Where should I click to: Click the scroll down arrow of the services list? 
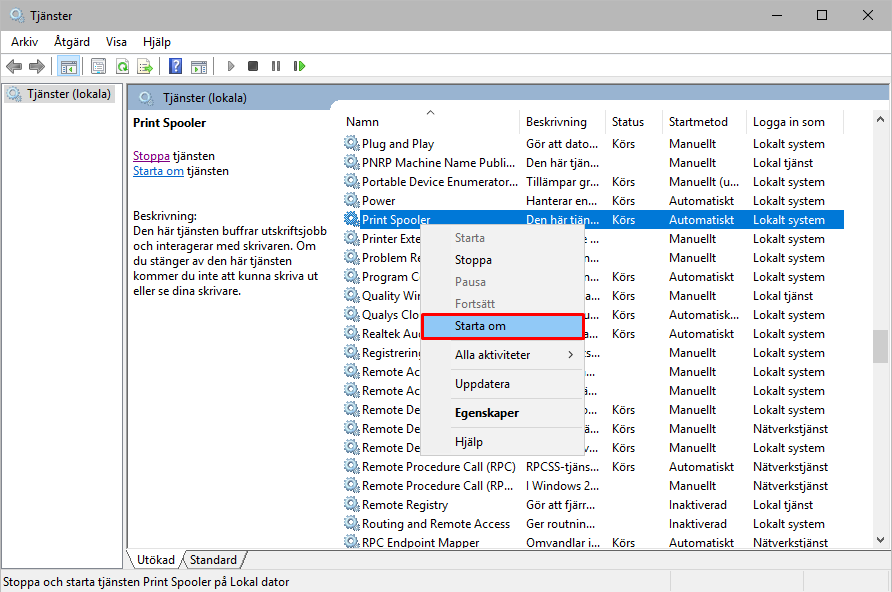click(880, 540)
